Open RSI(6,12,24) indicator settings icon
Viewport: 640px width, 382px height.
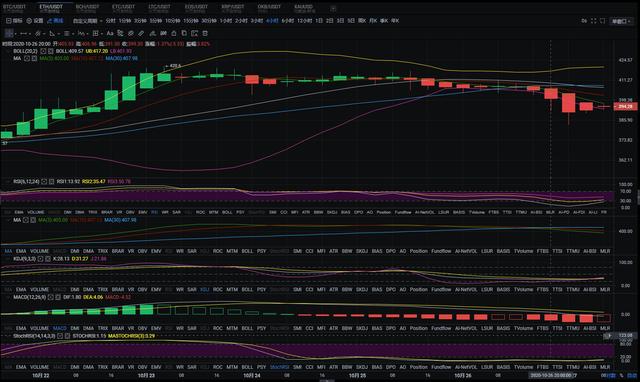(44, 181)
